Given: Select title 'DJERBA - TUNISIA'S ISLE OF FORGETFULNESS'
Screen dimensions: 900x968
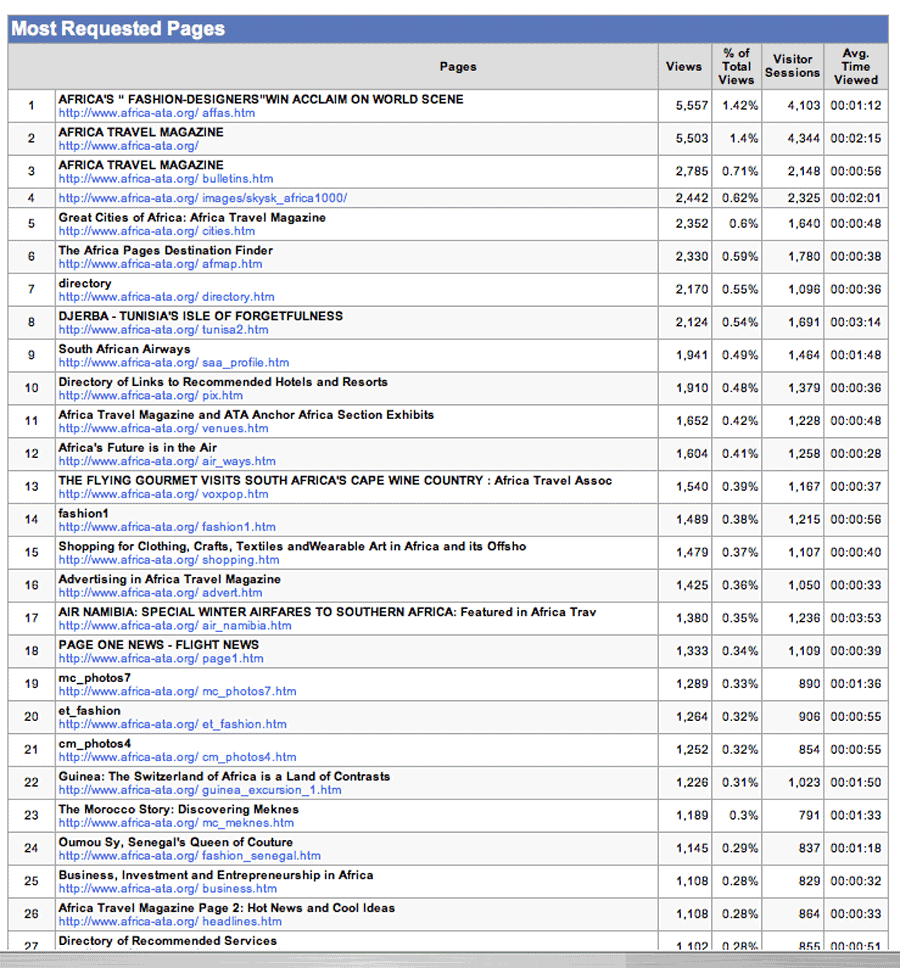Looking at the screenshot, I should [201, 316].
